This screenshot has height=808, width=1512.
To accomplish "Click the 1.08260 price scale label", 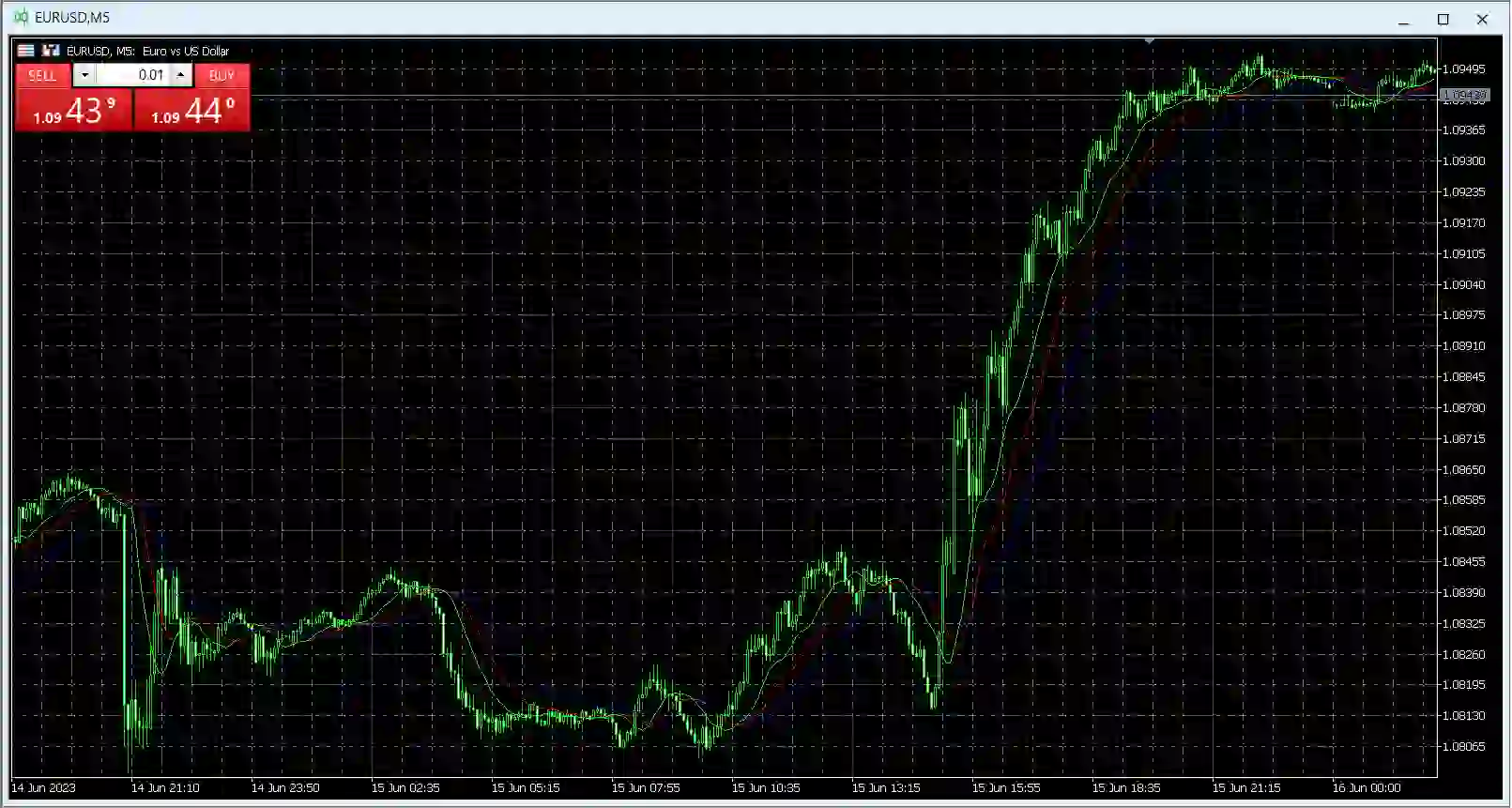I will click(x=1464, y=654).
